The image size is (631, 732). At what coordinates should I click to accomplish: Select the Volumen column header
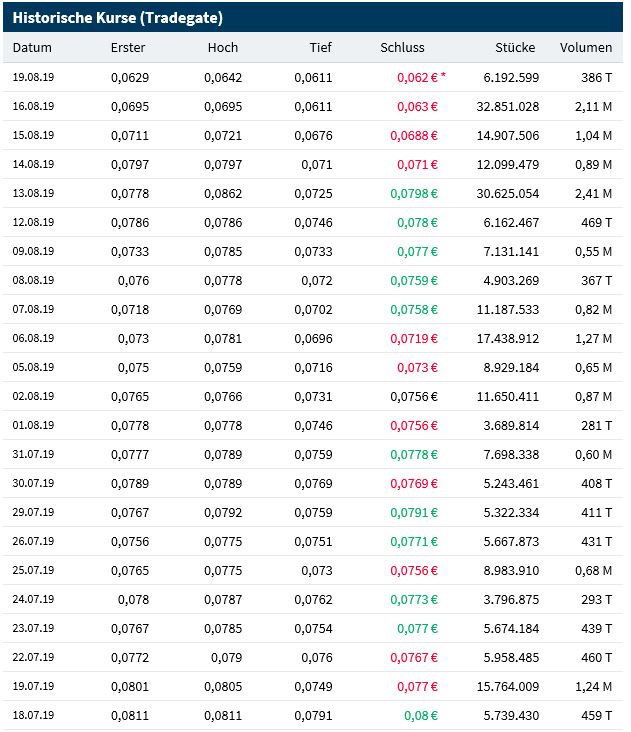click(586, 47)
